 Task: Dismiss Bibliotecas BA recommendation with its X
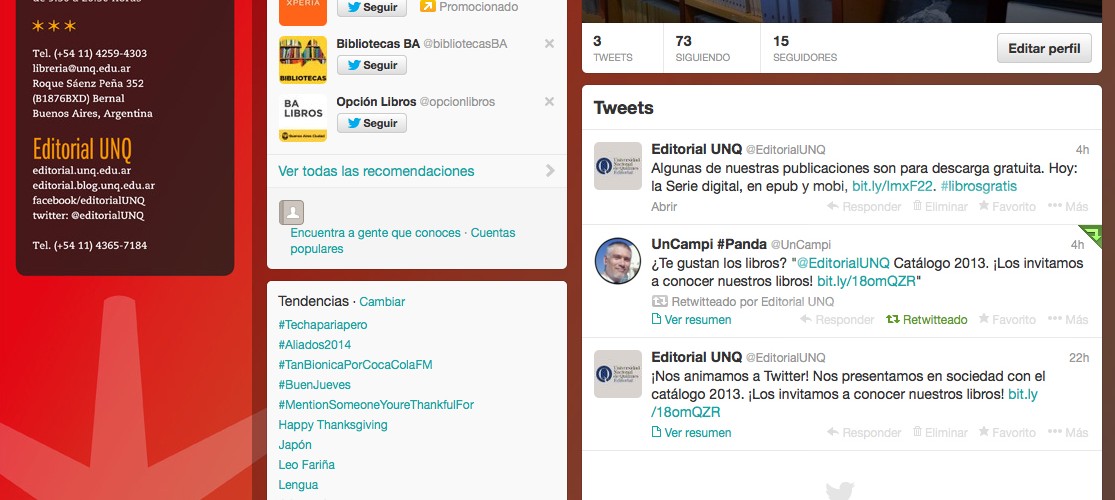pyautogui.click(x=549, y=43)
